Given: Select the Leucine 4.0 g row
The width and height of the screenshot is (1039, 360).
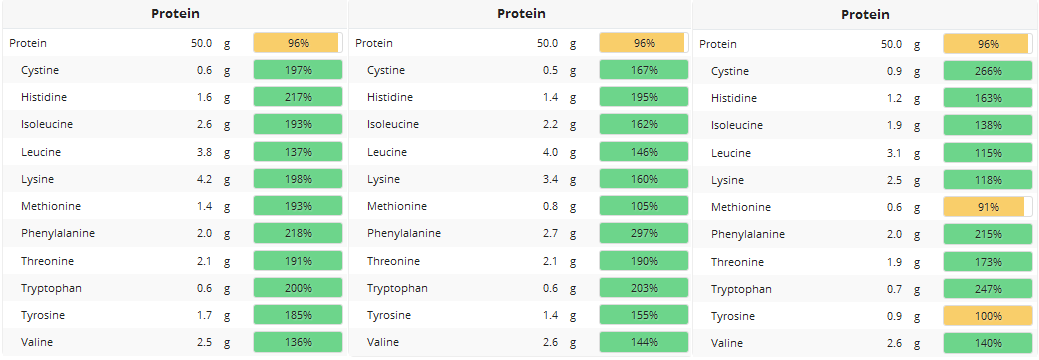Looking at the screenshot, I should 520,152.
